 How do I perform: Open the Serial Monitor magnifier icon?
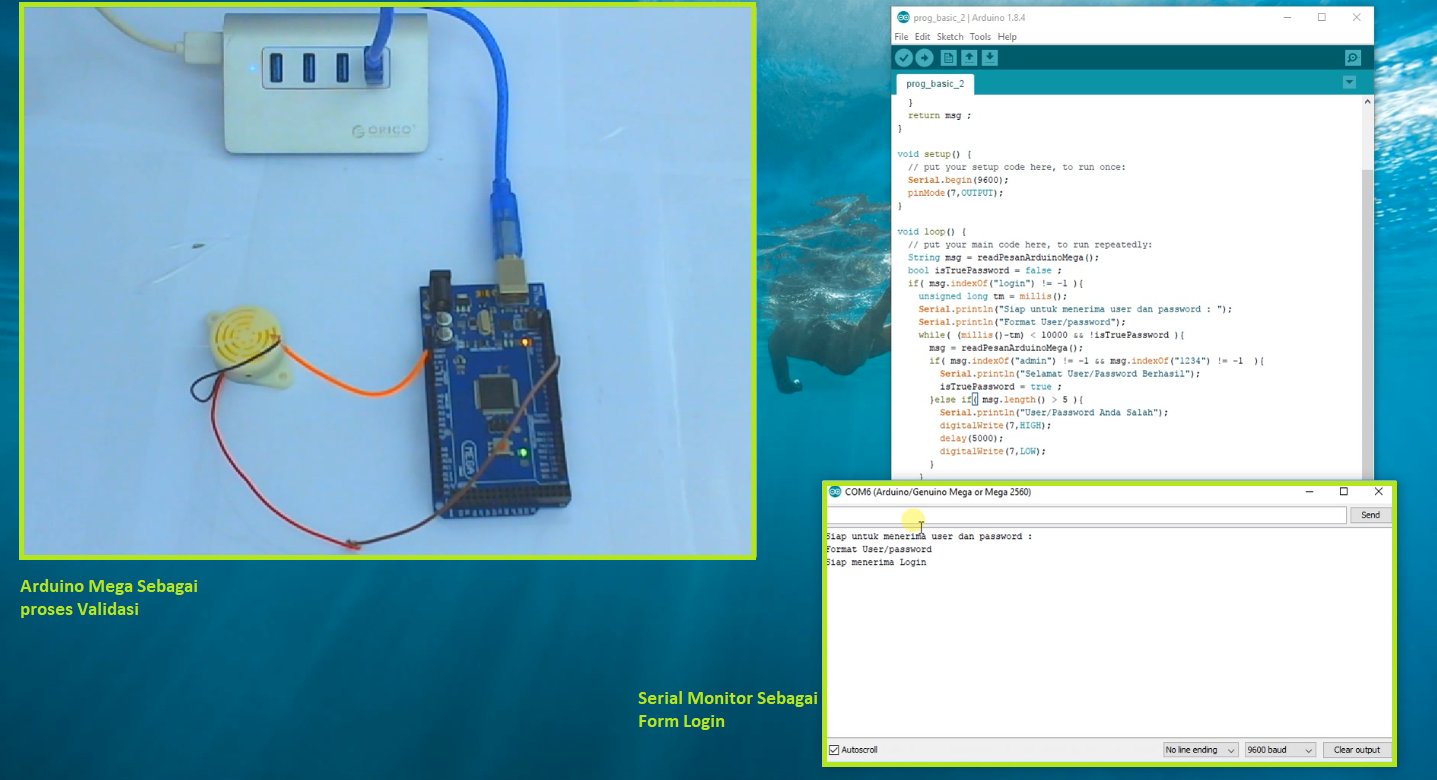tap(1352, 57)
